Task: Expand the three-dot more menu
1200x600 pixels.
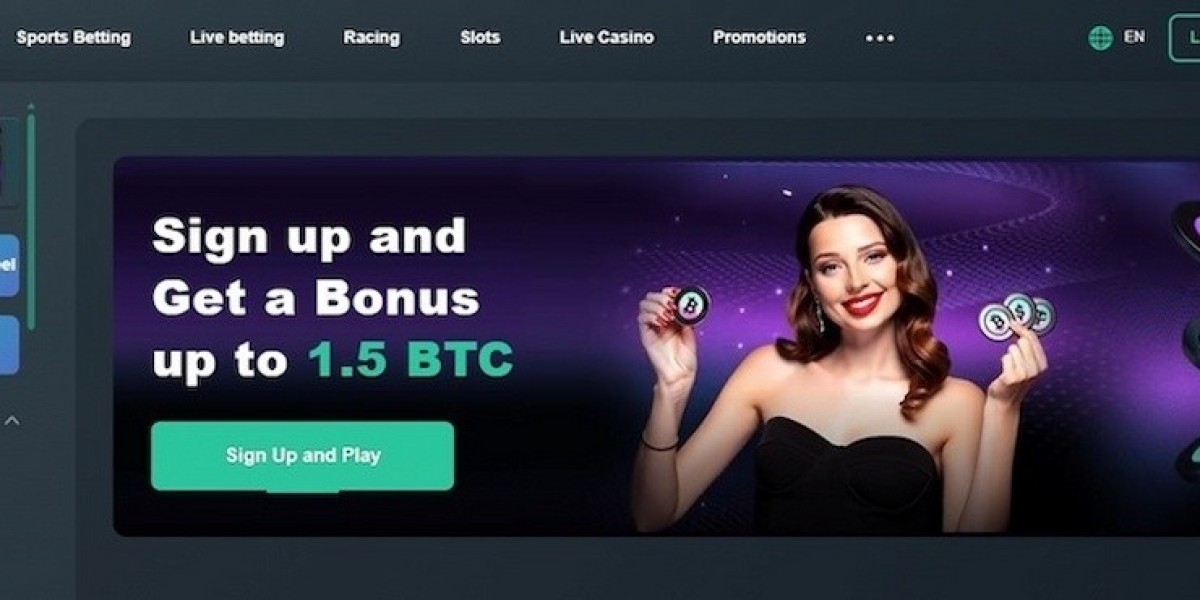Action: tap(880, 38)
